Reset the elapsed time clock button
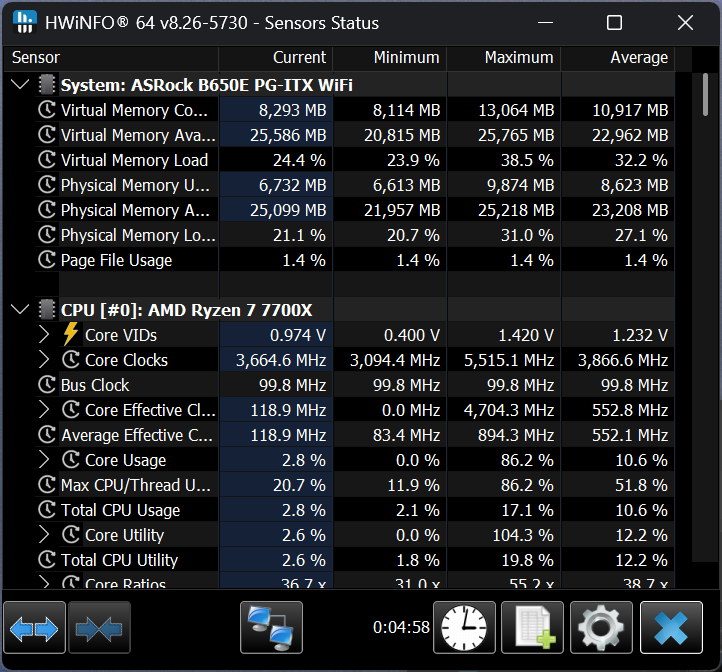This screenshot has width=722, height=672. pyautogui.click(x=464, y=627)
